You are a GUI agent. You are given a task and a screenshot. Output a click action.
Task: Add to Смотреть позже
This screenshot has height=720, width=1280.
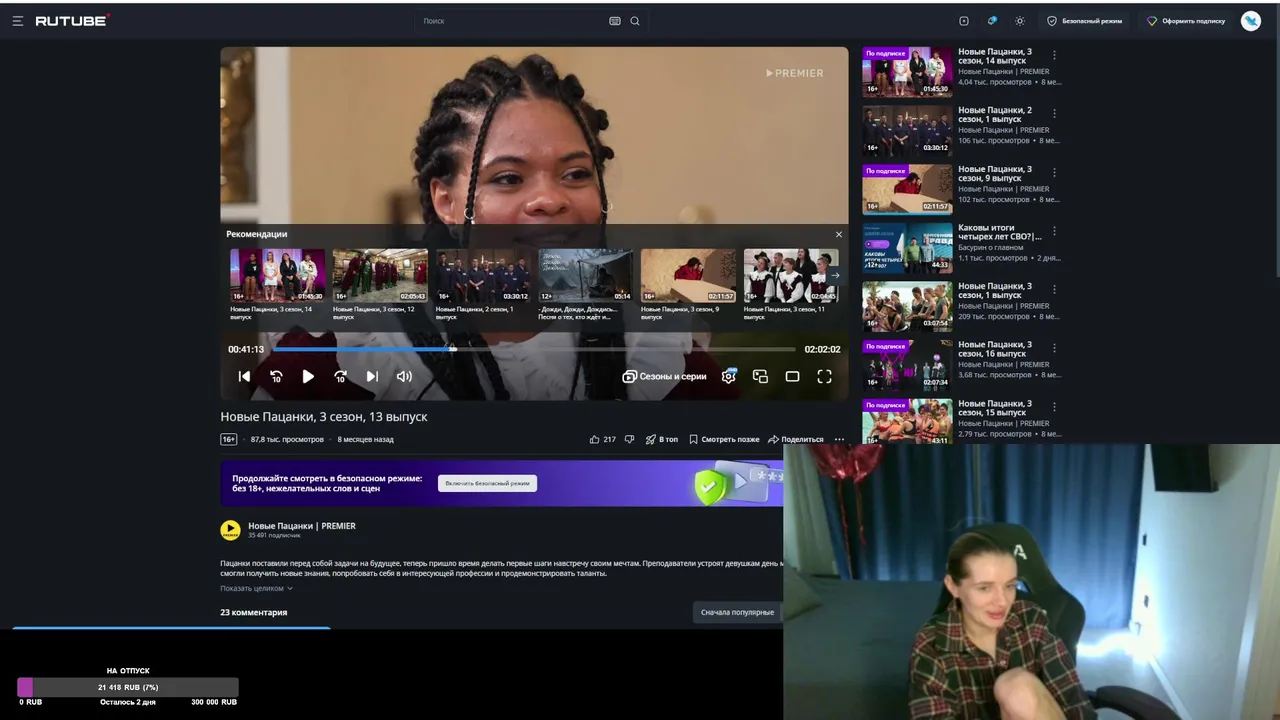pyautogui.click(x=724, y=439)
